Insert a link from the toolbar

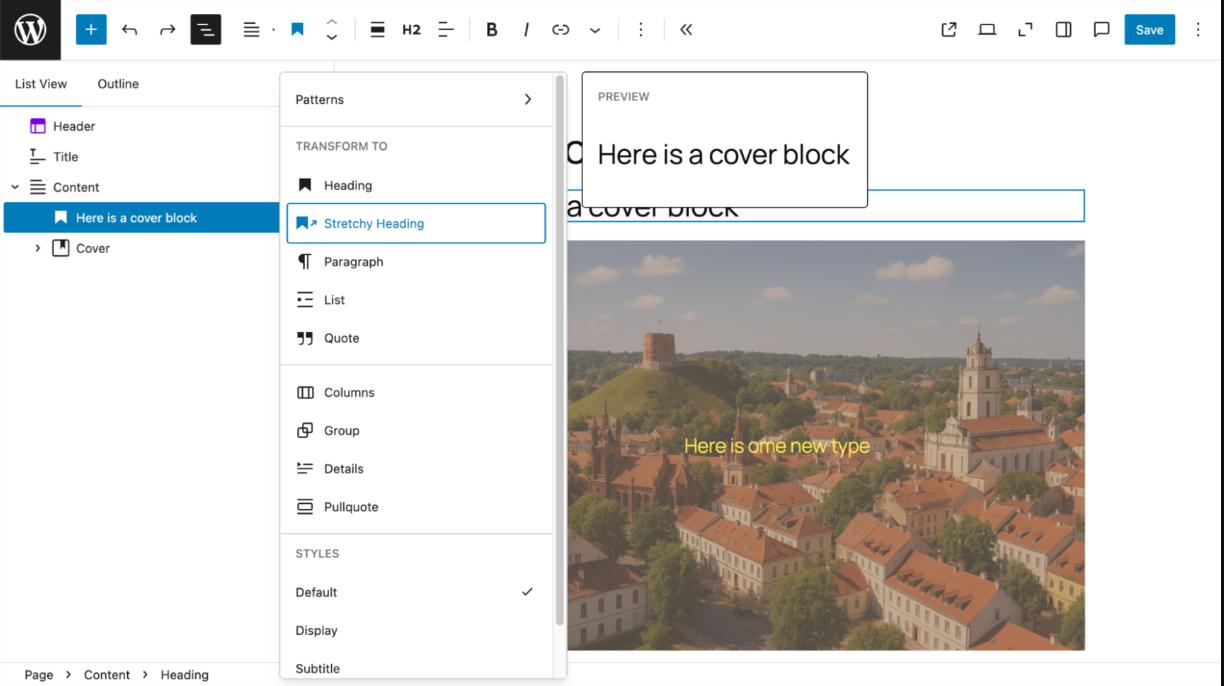coord(560,30)
